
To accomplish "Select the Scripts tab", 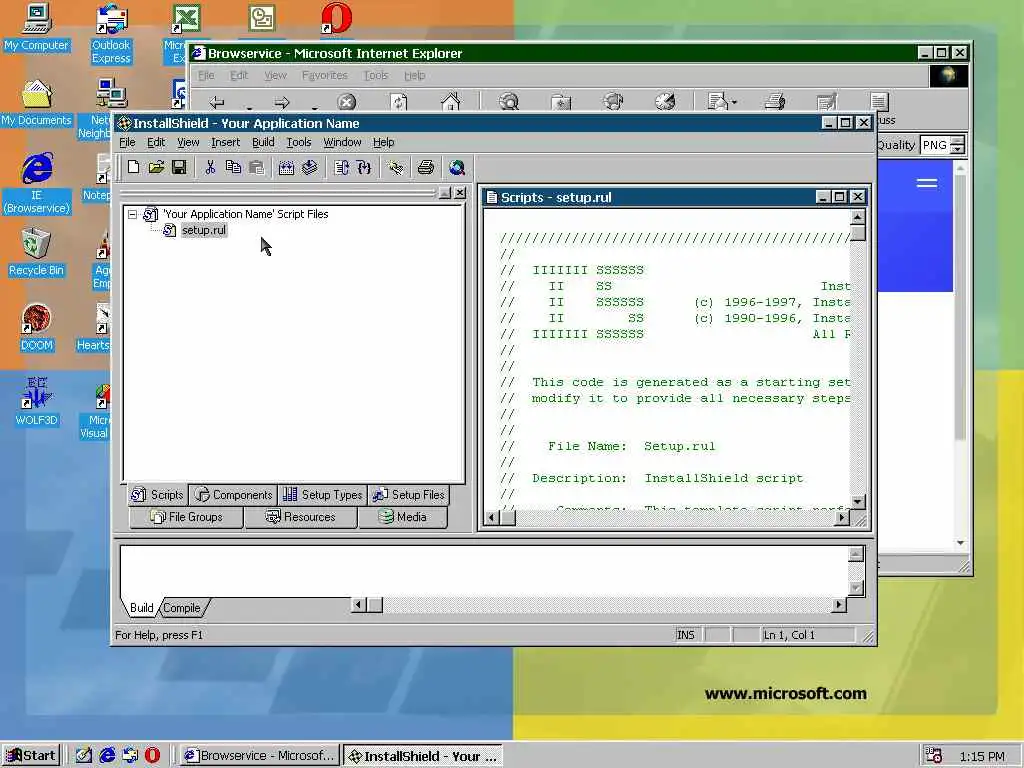I will coord(157,495).
